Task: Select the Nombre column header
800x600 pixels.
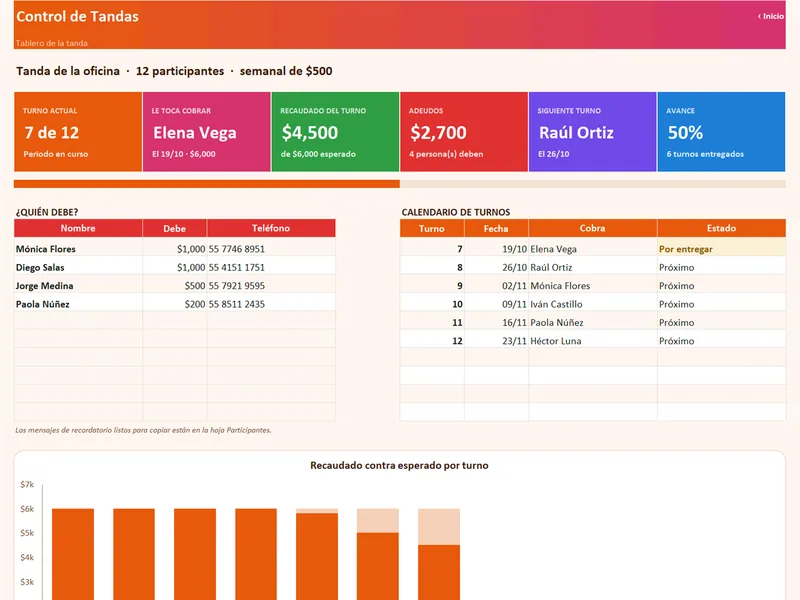Action: click(78, 228)
